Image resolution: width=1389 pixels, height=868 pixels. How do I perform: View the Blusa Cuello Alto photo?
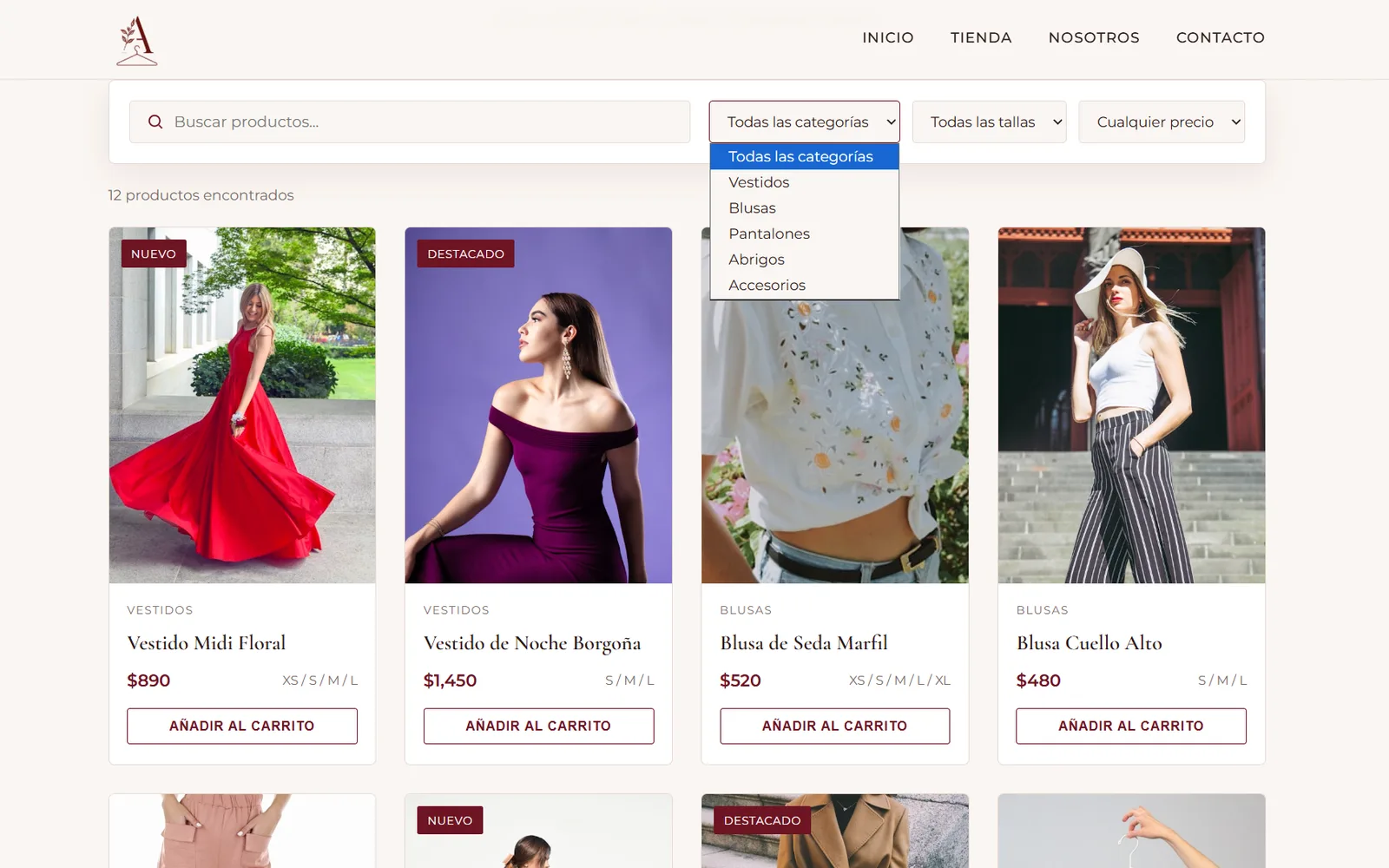[x=1131, y=405]
